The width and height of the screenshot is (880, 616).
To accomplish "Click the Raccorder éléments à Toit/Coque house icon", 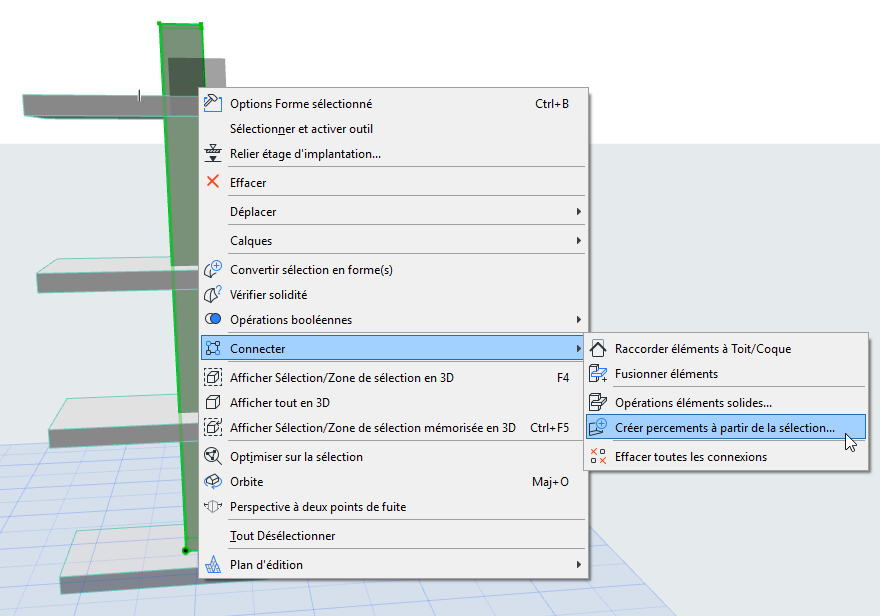I will pos(598,348).
